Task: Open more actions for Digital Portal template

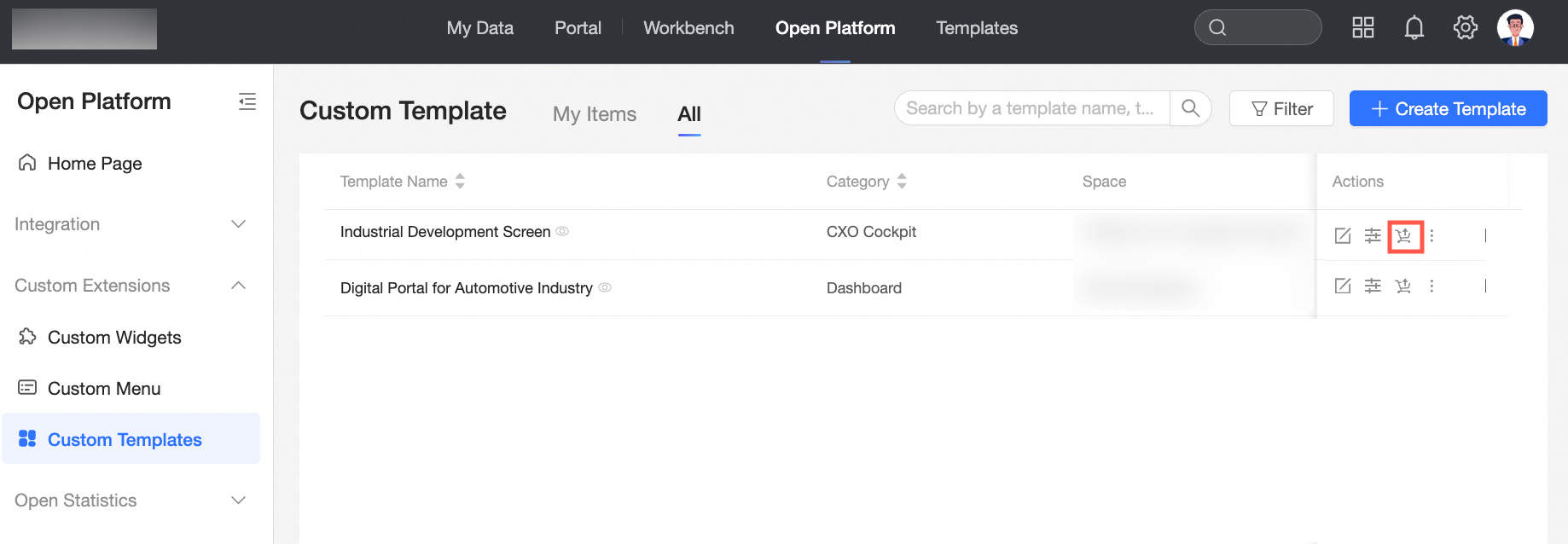Action: [x=1432, y=286]
